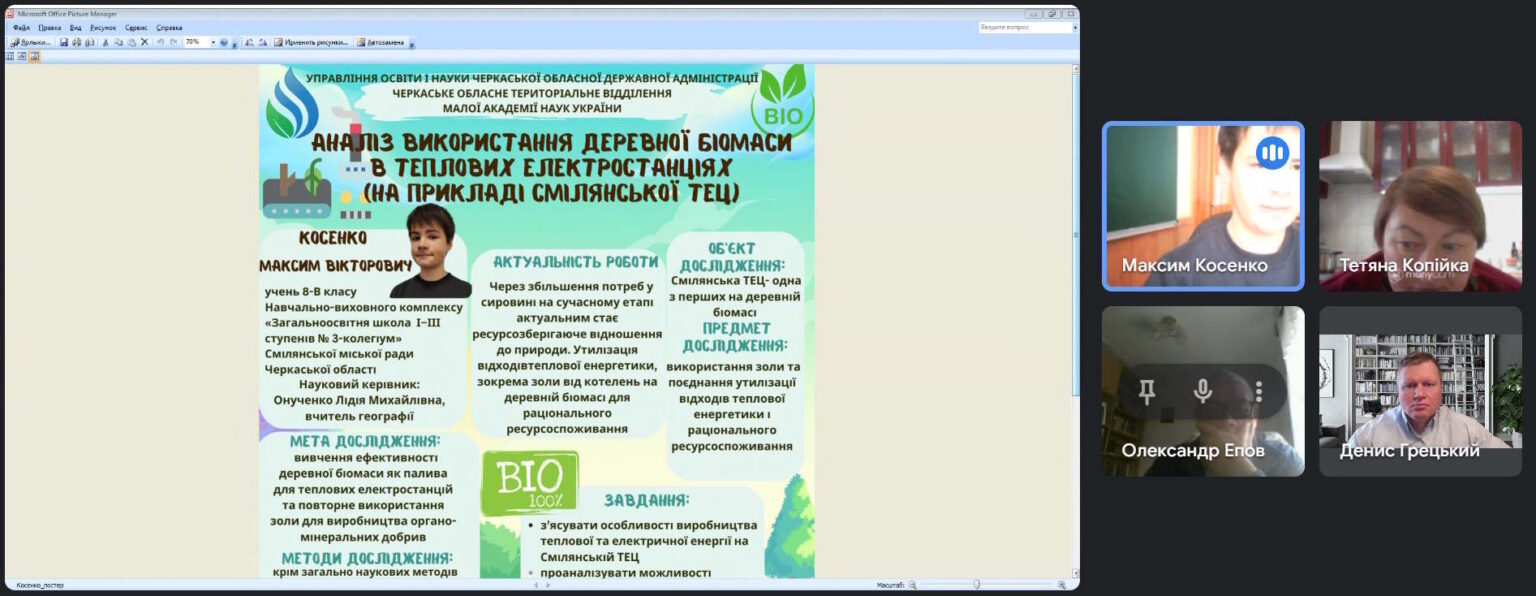Click the Автозамена button

(381, 43)
